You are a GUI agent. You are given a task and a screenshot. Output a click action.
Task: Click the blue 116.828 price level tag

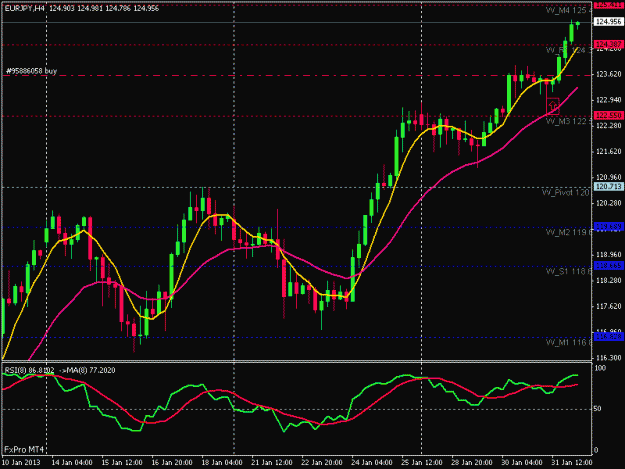point(608,337)
